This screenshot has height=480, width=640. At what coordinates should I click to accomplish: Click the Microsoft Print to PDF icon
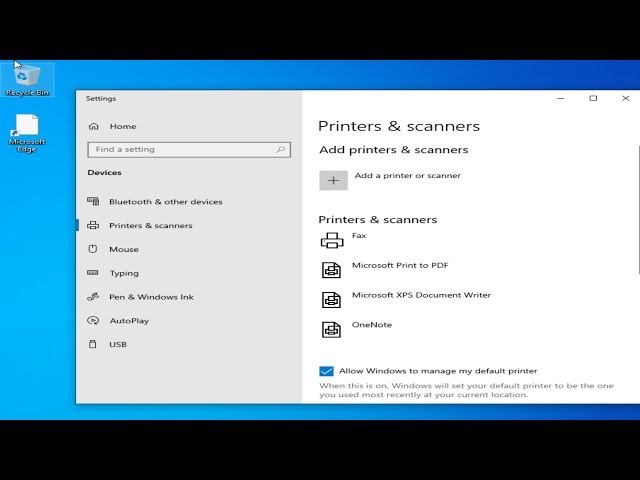(331, 270)
